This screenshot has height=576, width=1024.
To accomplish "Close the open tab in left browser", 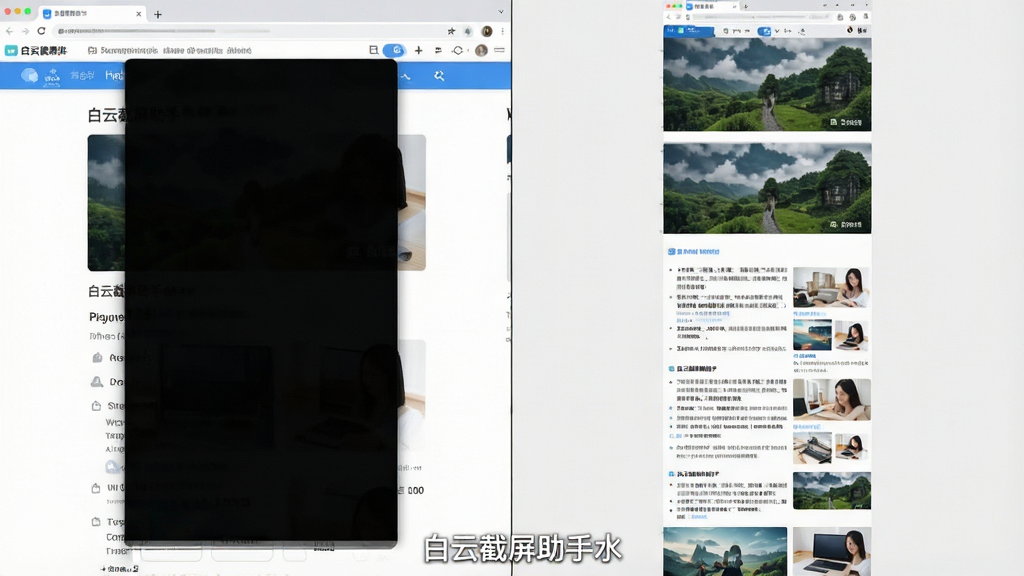I will coord(138,14).
